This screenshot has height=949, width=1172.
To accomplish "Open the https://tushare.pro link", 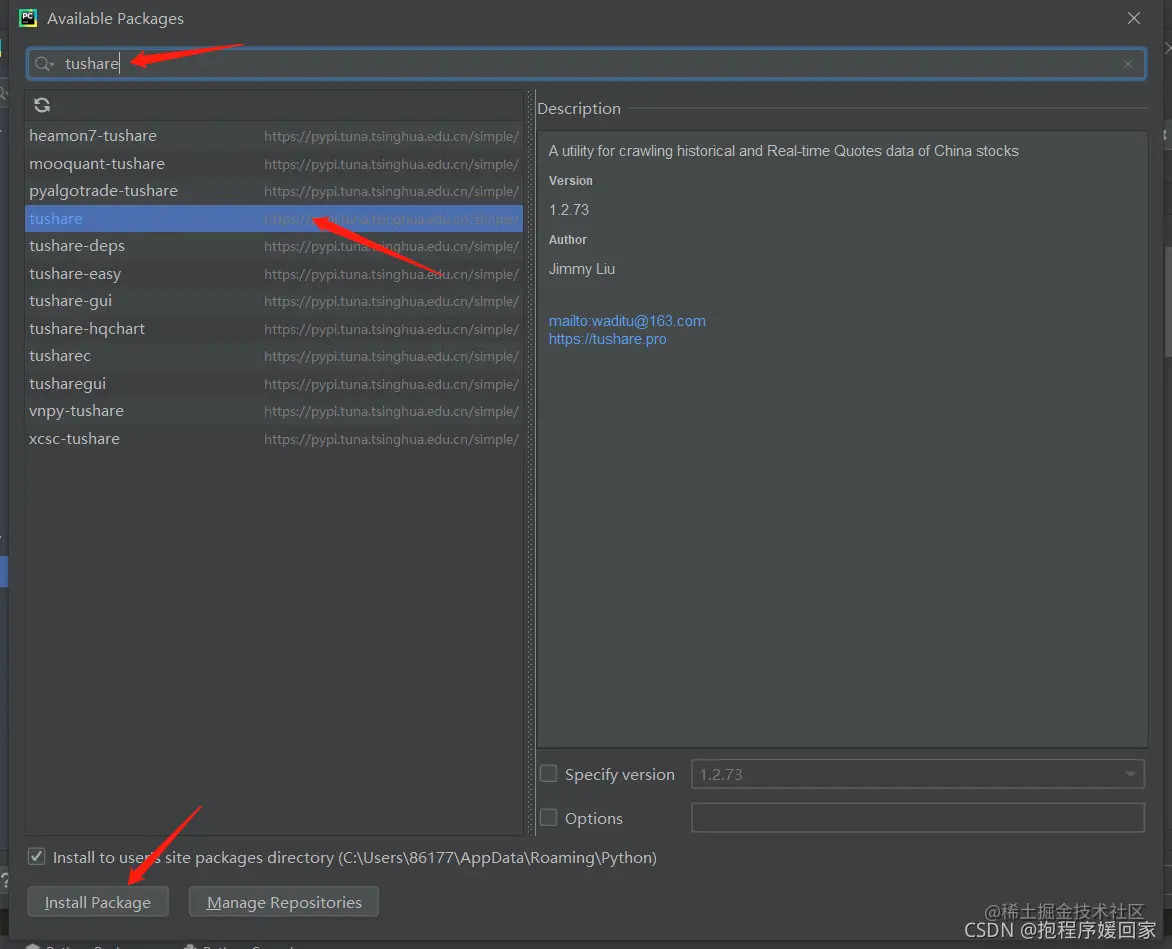I will tap(608, 339).
